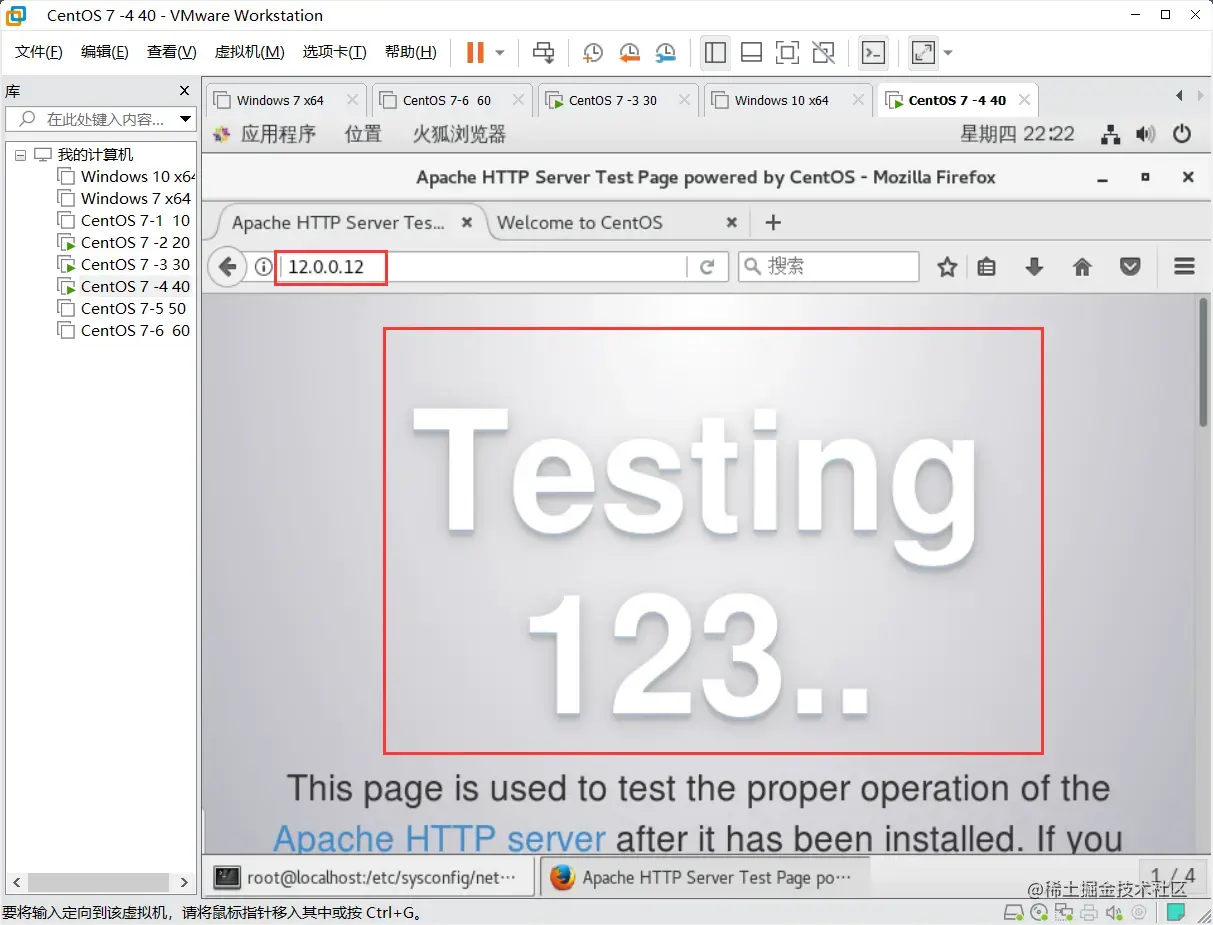
Task: Click the revert to snapshot icon
Action: click(629, 52)
